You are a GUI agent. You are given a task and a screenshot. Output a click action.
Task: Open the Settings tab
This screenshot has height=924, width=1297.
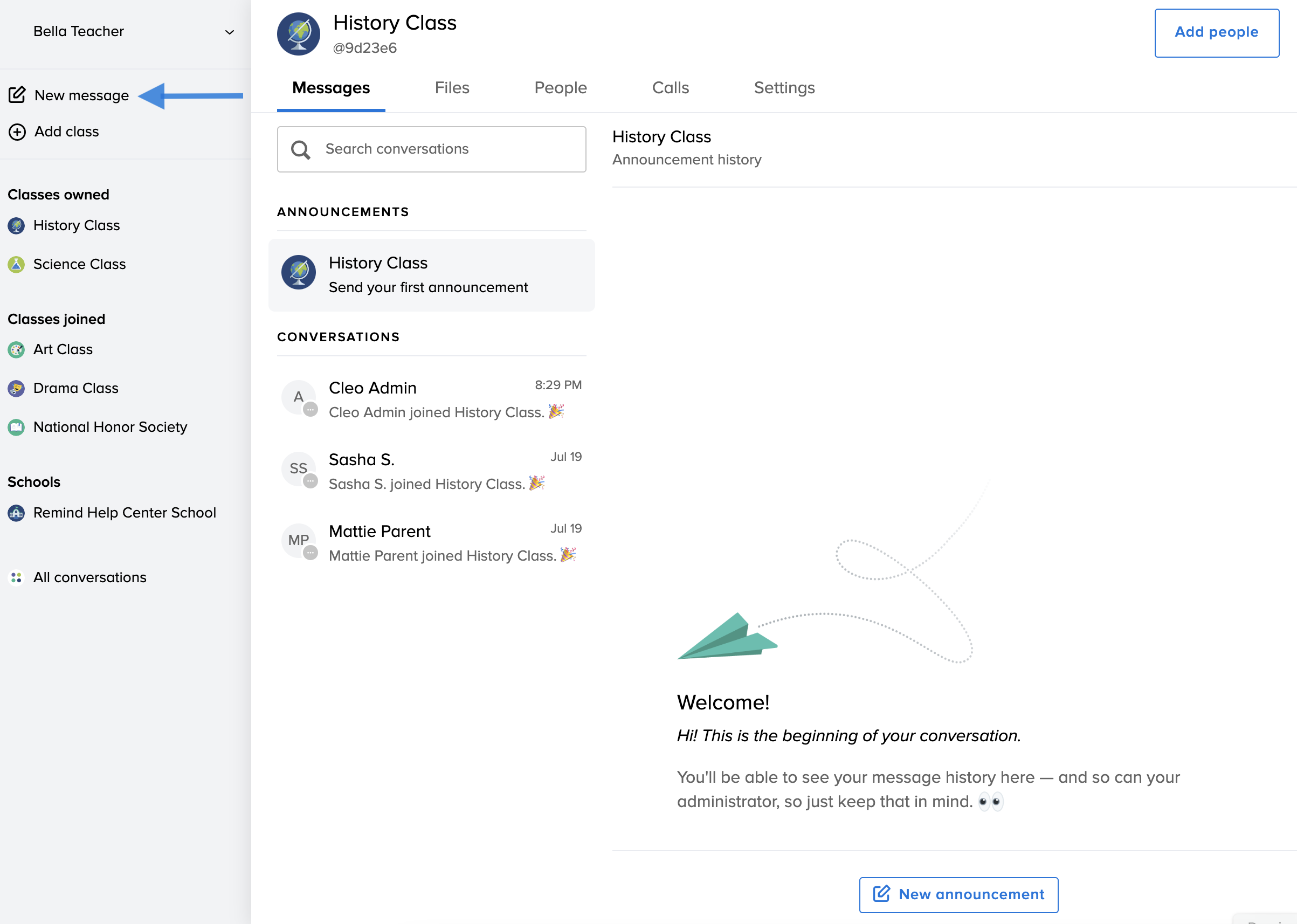pyautogui.click(x=784, y=88)
